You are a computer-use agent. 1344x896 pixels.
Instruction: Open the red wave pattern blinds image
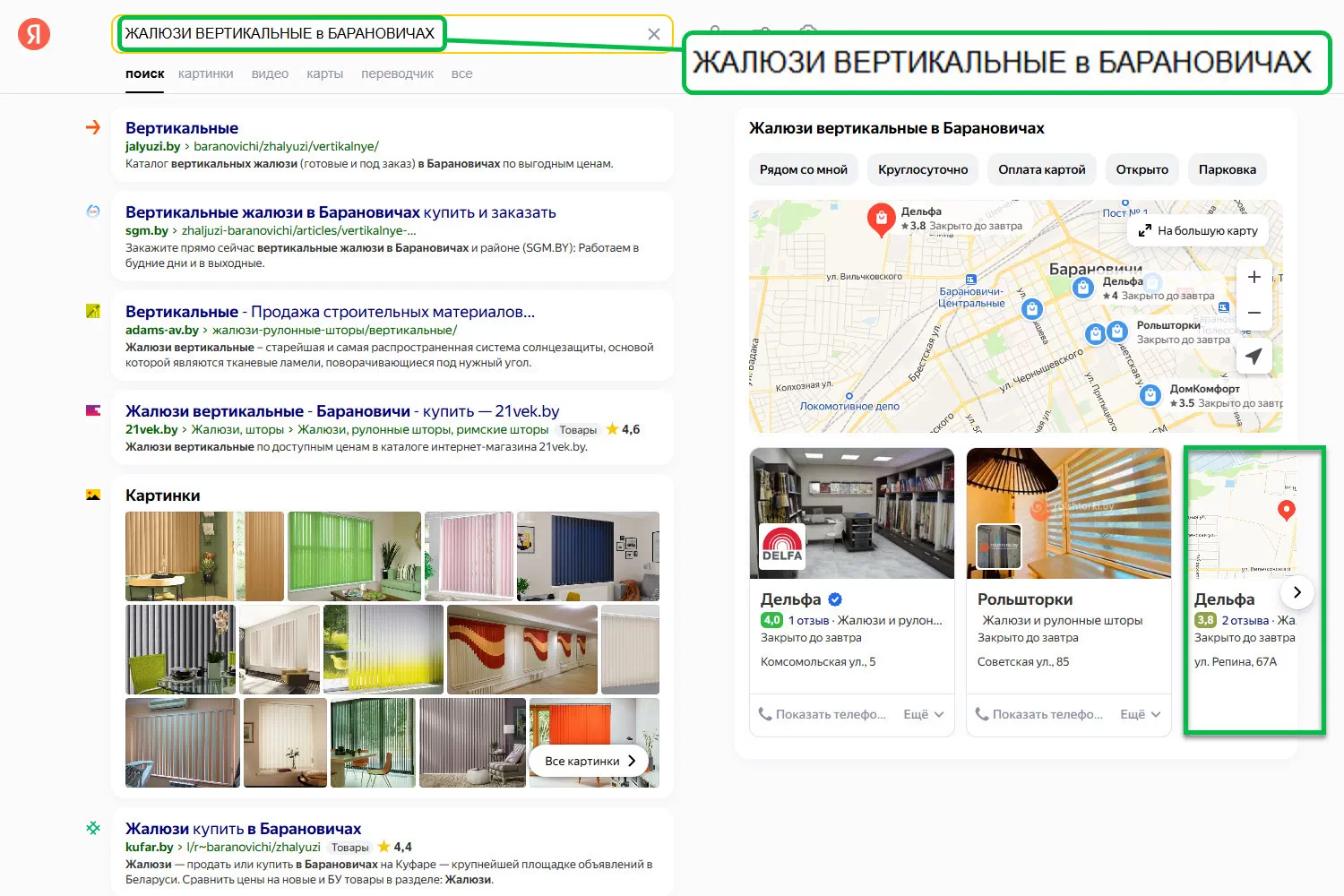pyautogui.click(x=522, y=650)
